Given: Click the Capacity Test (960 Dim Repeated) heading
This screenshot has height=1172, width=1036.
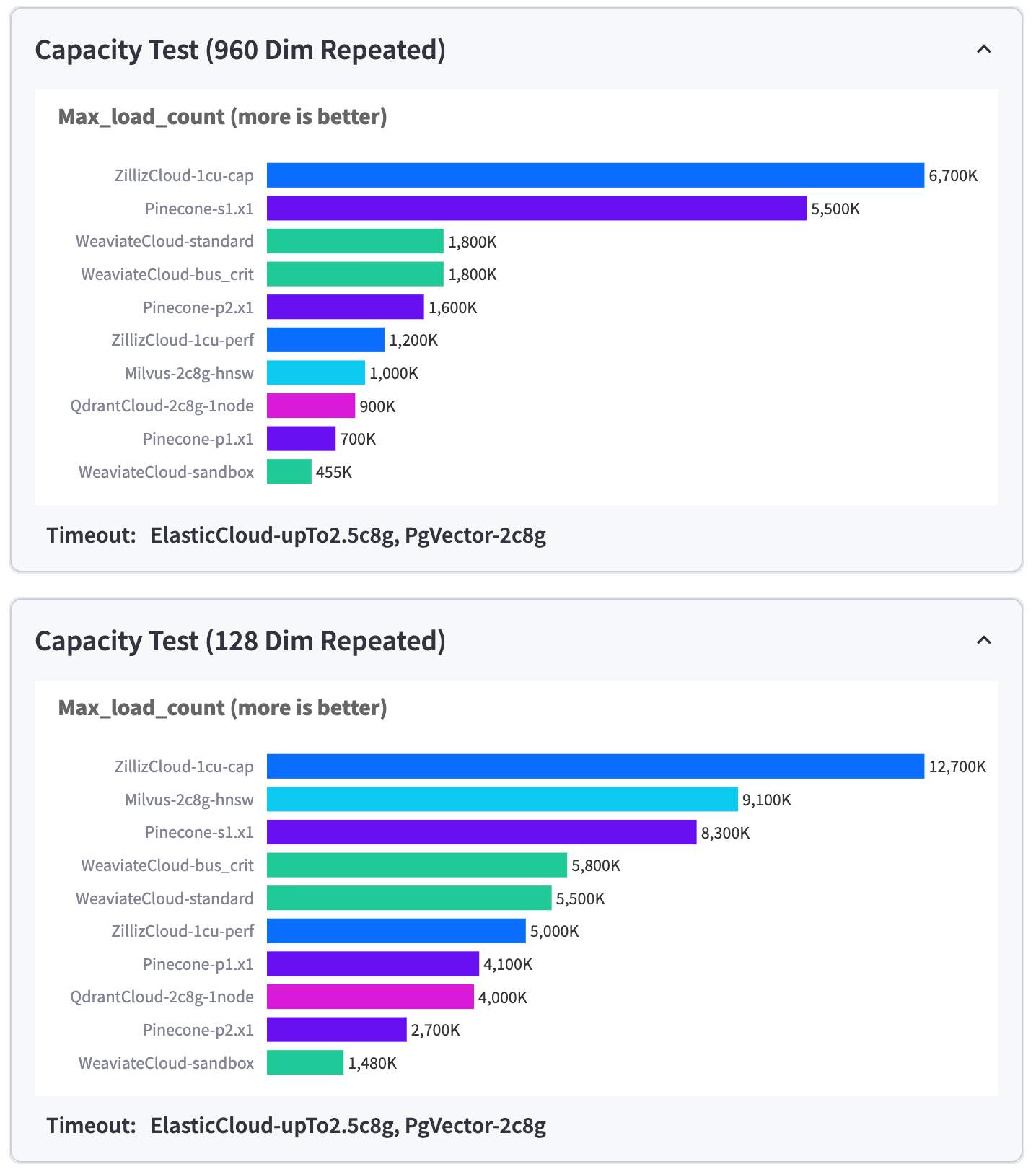Looking at the screenshot, I should pyautogui.click(x=240, y=51).
